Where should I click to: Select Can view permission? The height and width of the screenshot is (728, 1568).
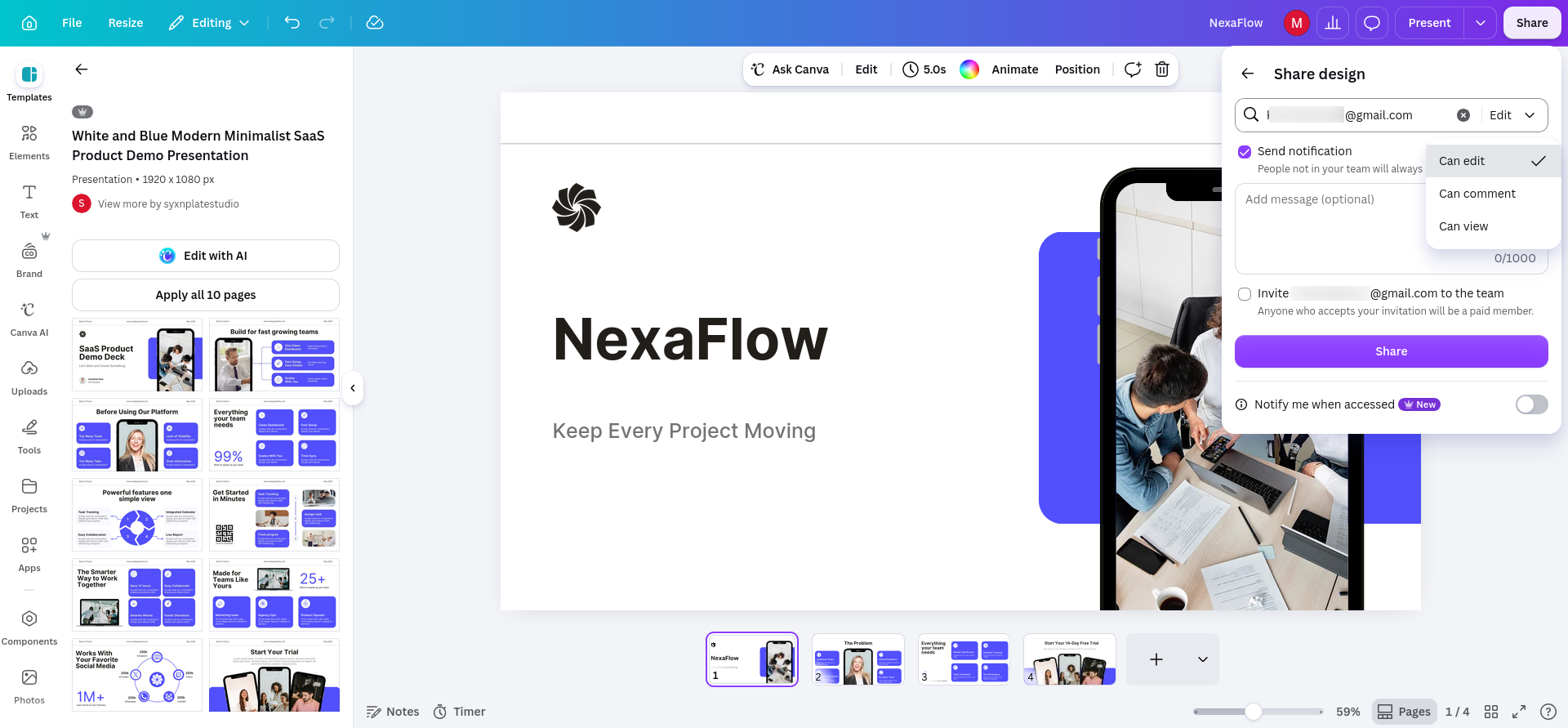(x=1493, y=226)
